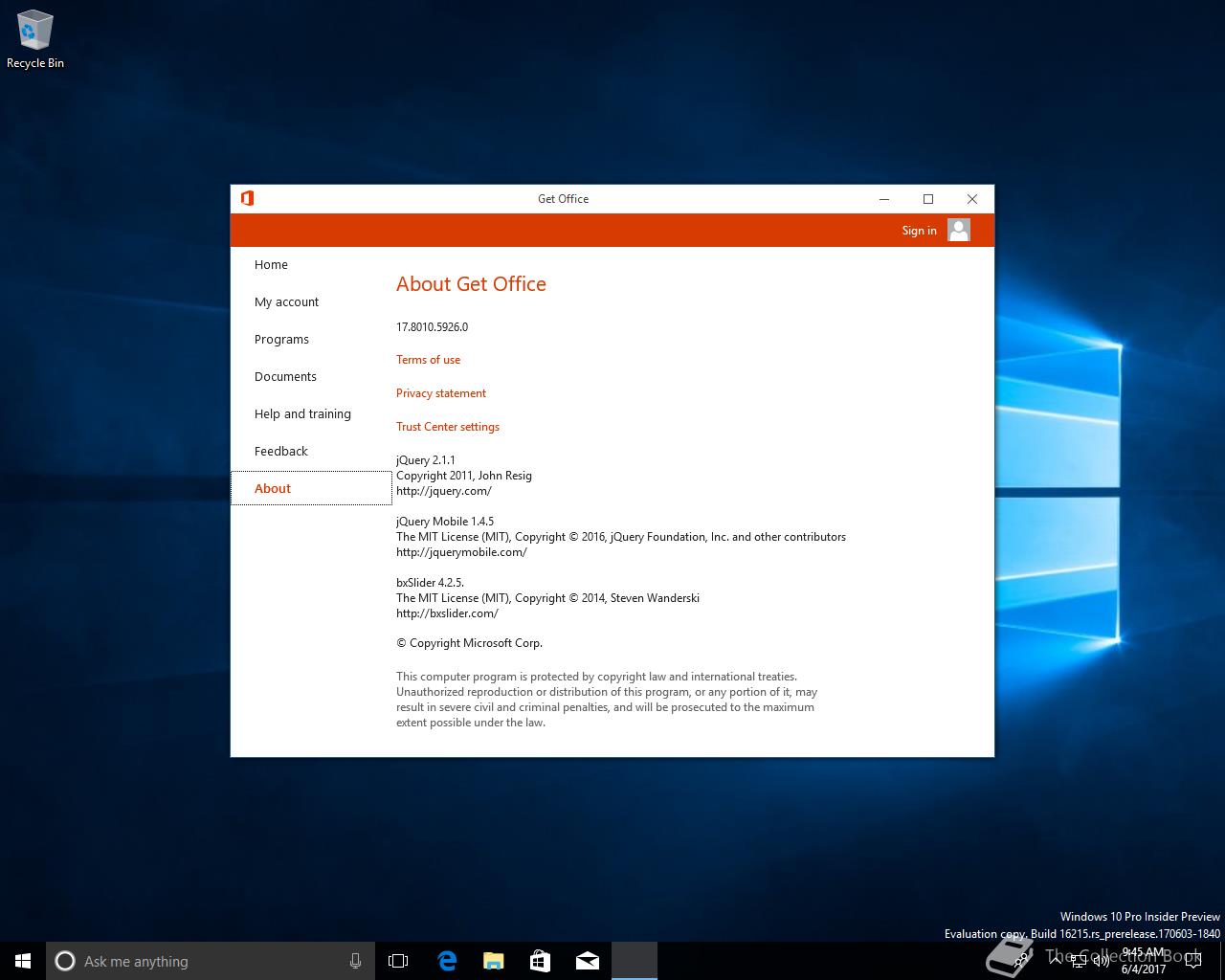
Task: Minimize the Get Office window
Action: coord(884,199)
